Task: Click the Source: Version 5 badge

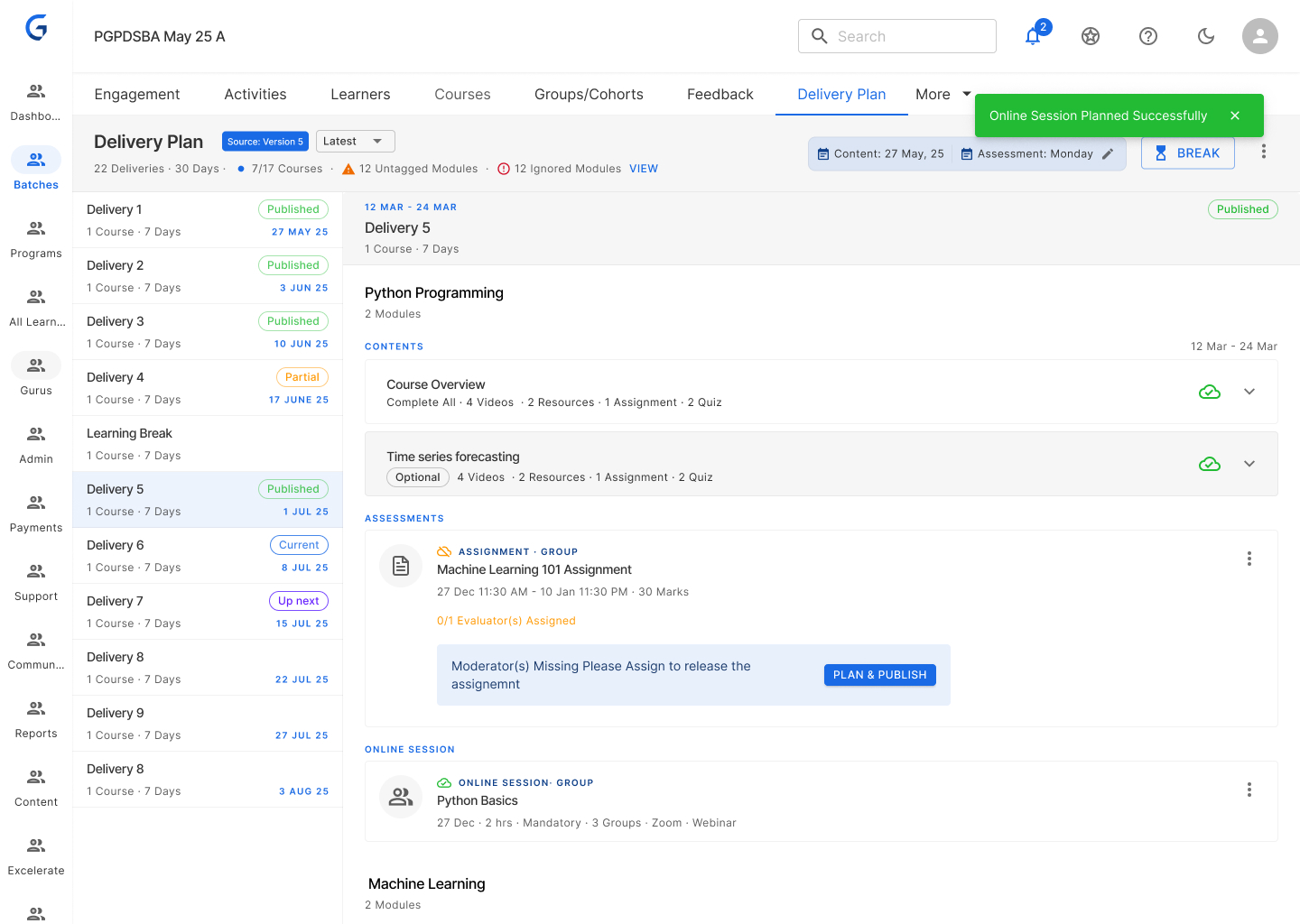Action: tap(265, 142)
